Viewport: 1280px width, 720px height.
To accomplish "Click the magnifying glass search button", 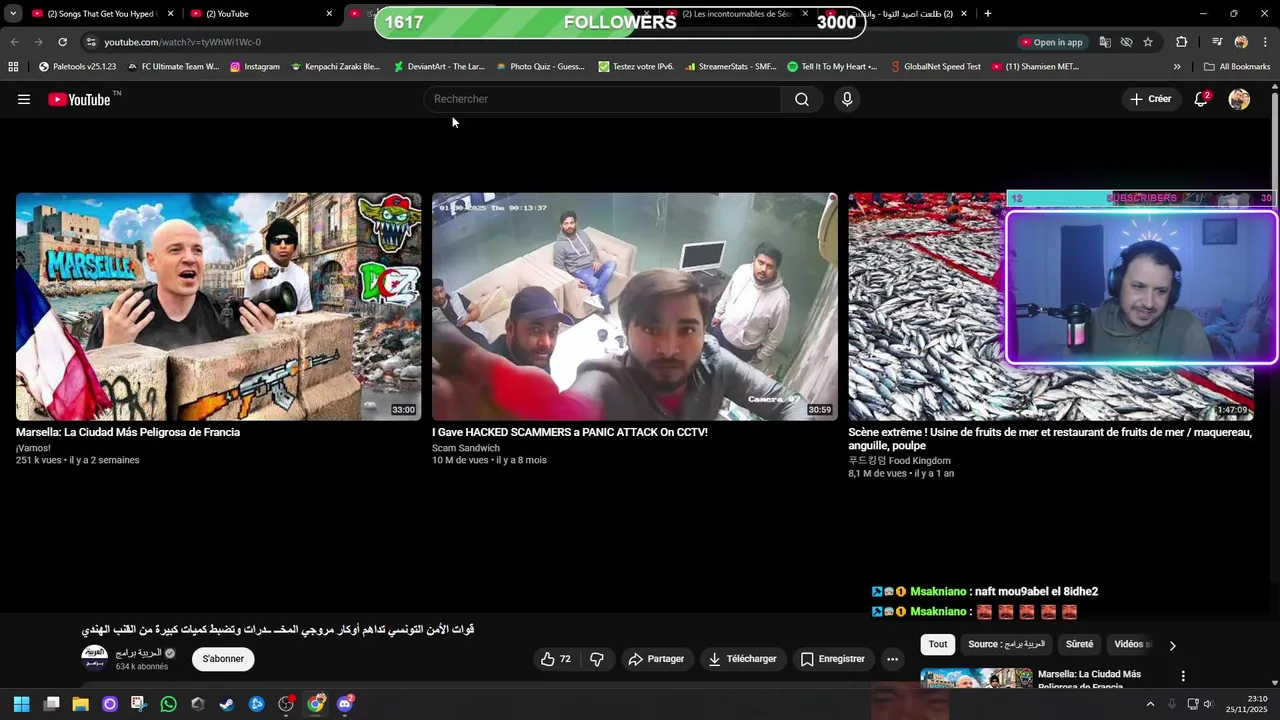I will click(x=802, y=99).
